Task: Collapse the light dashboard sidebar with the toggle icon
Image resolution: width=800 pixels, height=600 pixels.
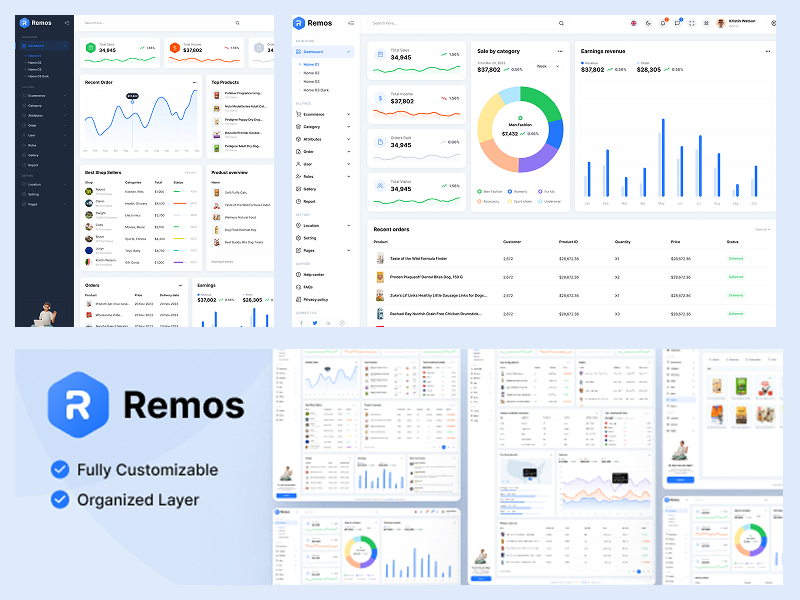Action: [351, 23]
